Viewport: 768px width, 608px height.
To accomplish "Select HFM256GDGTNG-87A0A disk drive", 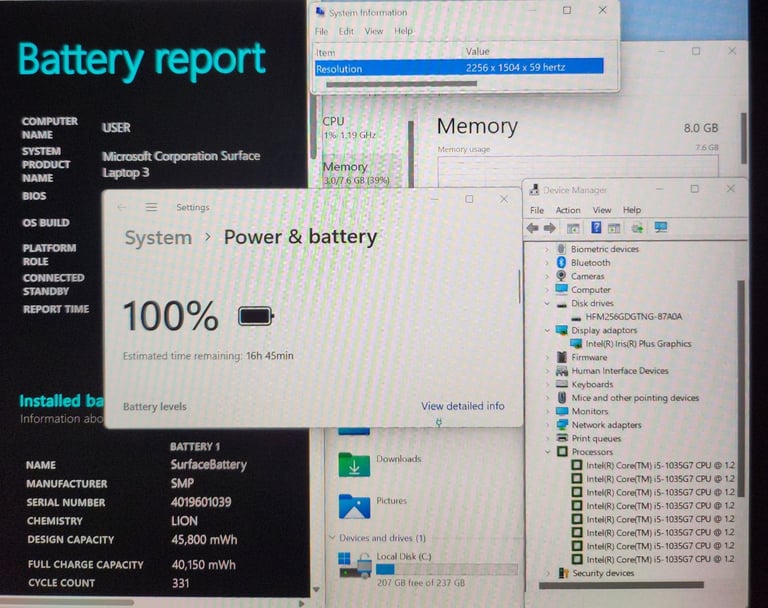I will tap(633, 316).
